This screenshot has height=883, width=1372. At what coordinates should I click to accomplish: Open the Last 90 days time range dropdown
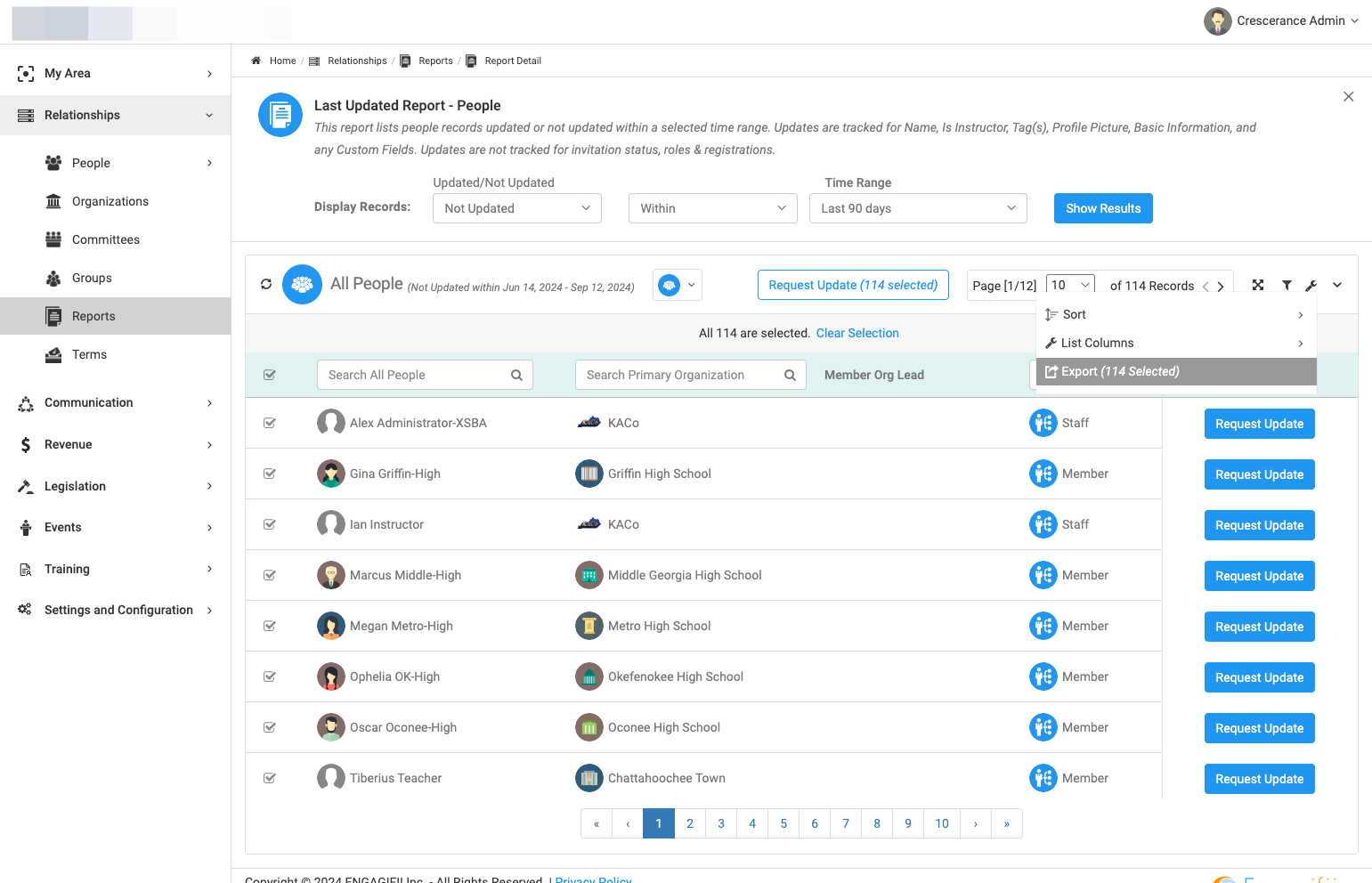[918, 208]
